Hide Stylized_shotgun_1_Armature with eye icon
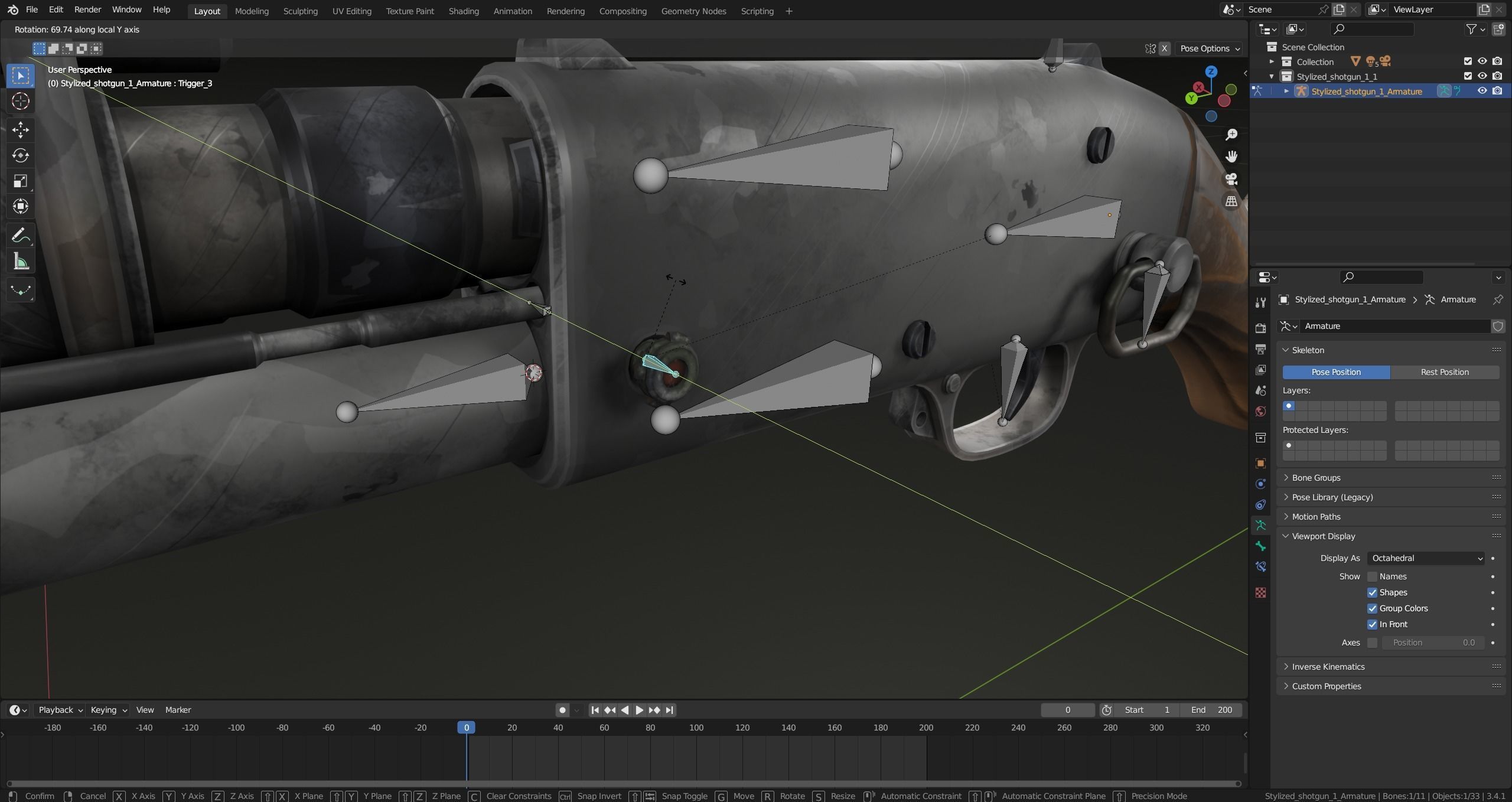The image size is (1512, 802). tap(1482, 91)
